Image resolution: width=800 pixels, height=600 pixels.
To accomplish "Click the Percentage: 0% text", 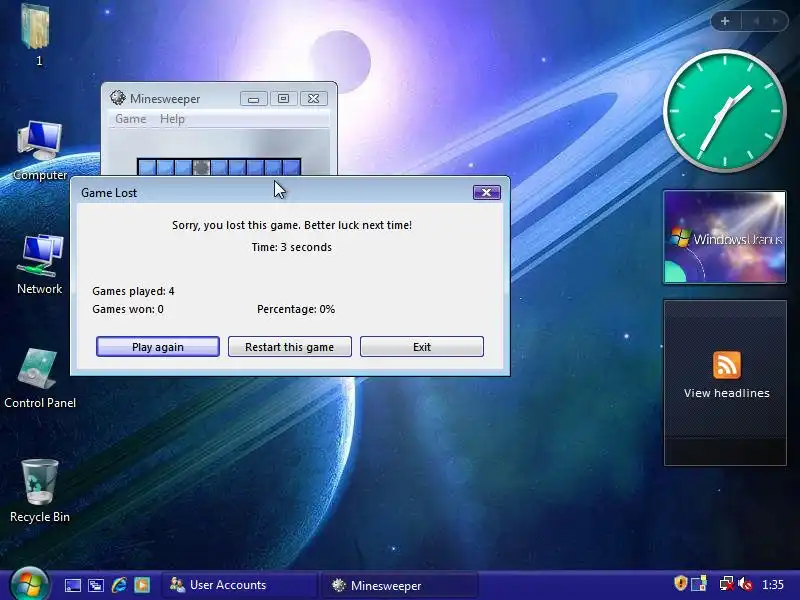I will point(296,309).
